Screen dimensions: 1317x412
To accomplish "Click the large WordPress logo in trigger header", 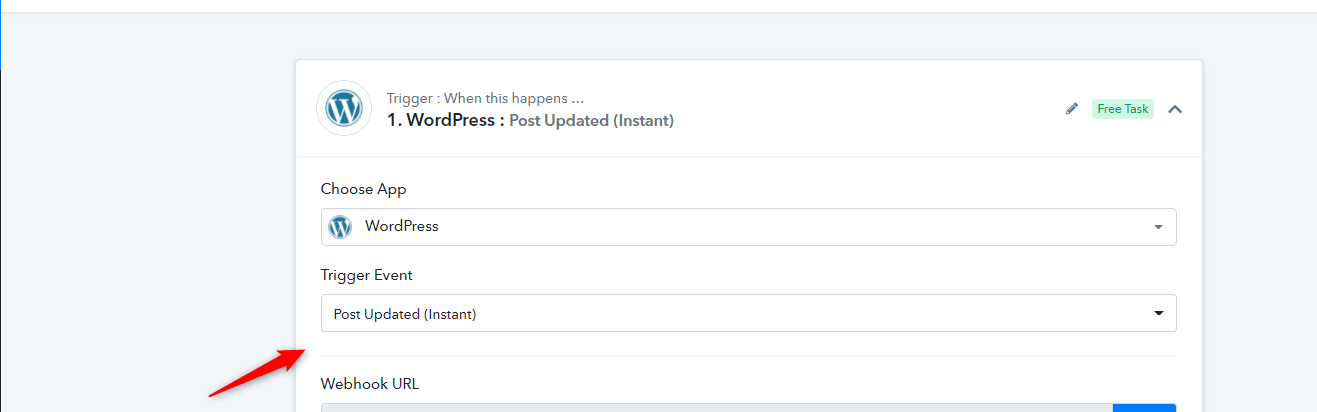I will (x=344, y=108).
